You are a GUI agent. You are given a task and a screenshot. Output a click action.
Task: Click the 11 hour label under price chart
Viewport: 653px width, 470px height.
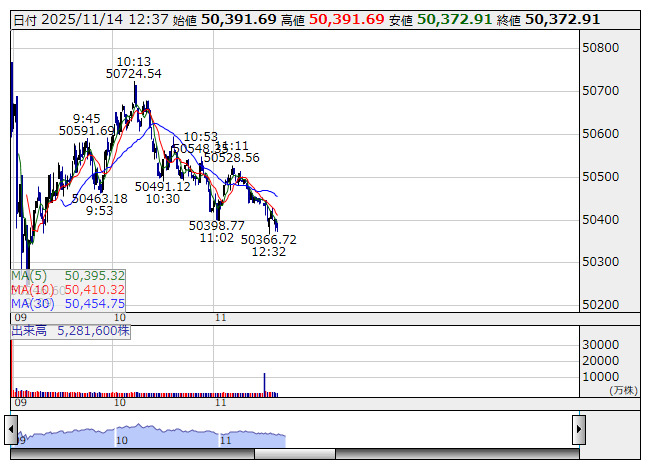pos(221,318)
